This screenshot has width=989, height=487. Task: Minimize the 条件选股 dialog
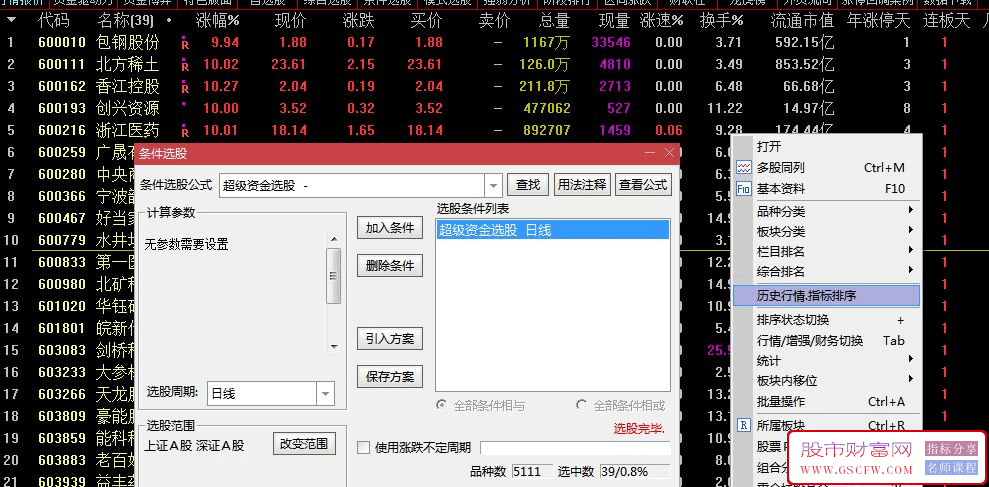(650, 153)
